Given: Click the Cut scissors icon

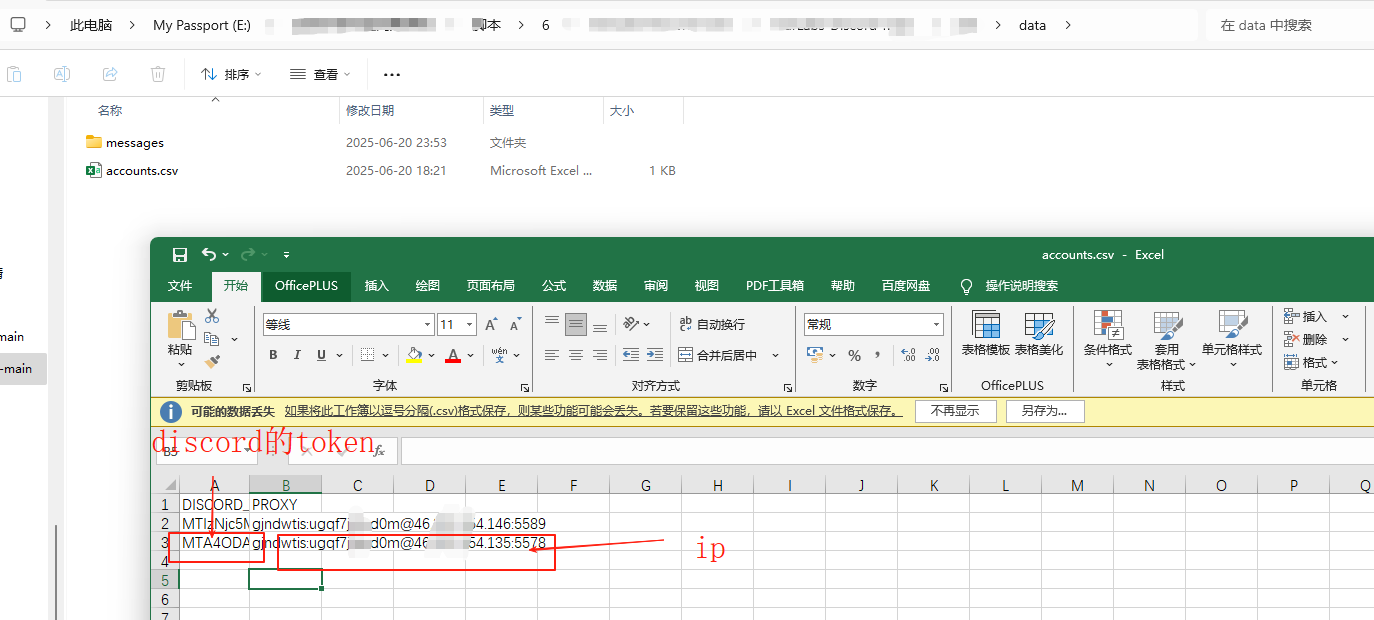Looking at the screenshot, I should [212, 316].
